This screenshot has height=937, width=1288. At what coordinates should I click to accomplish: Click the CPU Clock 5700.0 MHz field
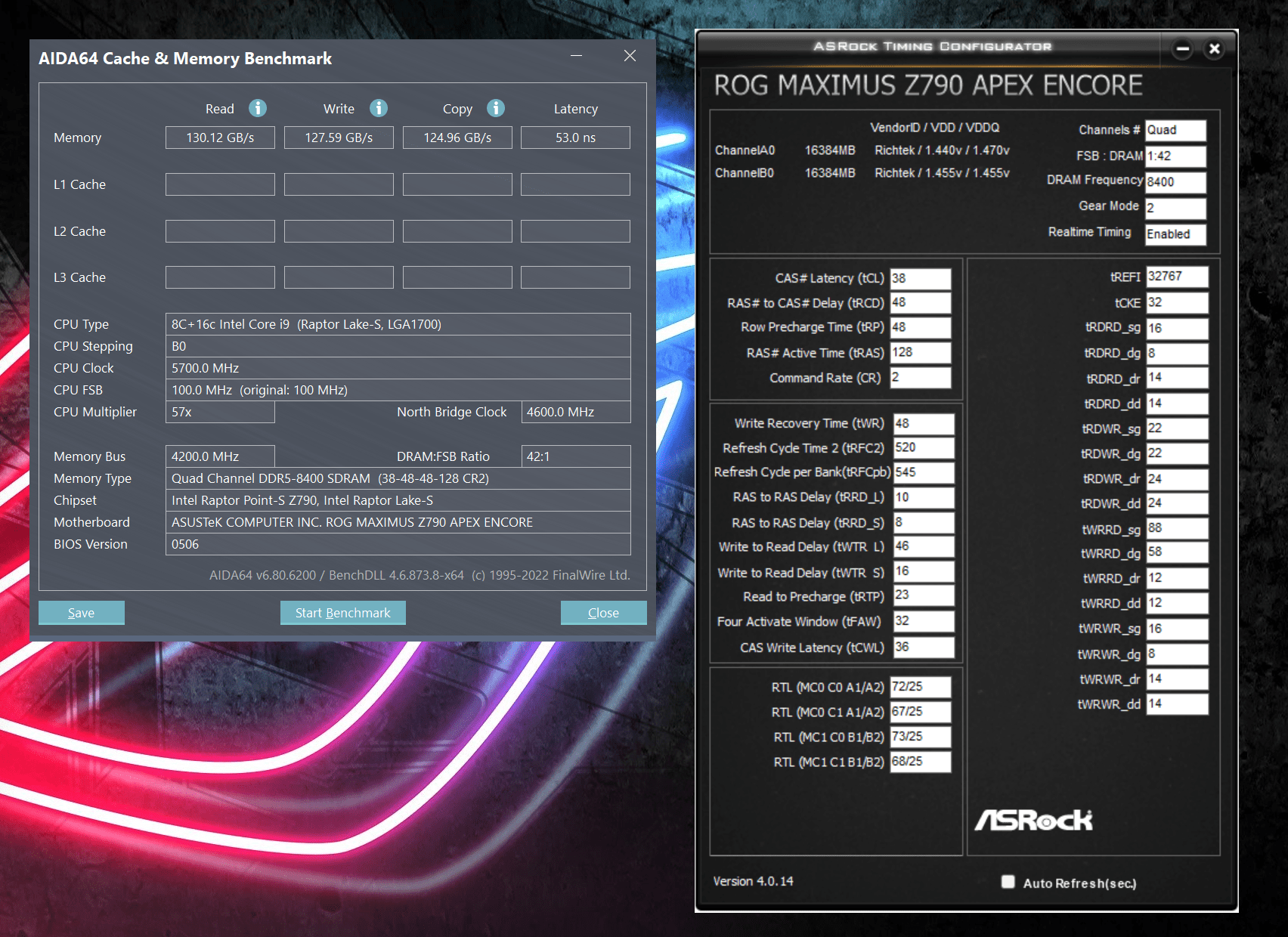(398, 368)
